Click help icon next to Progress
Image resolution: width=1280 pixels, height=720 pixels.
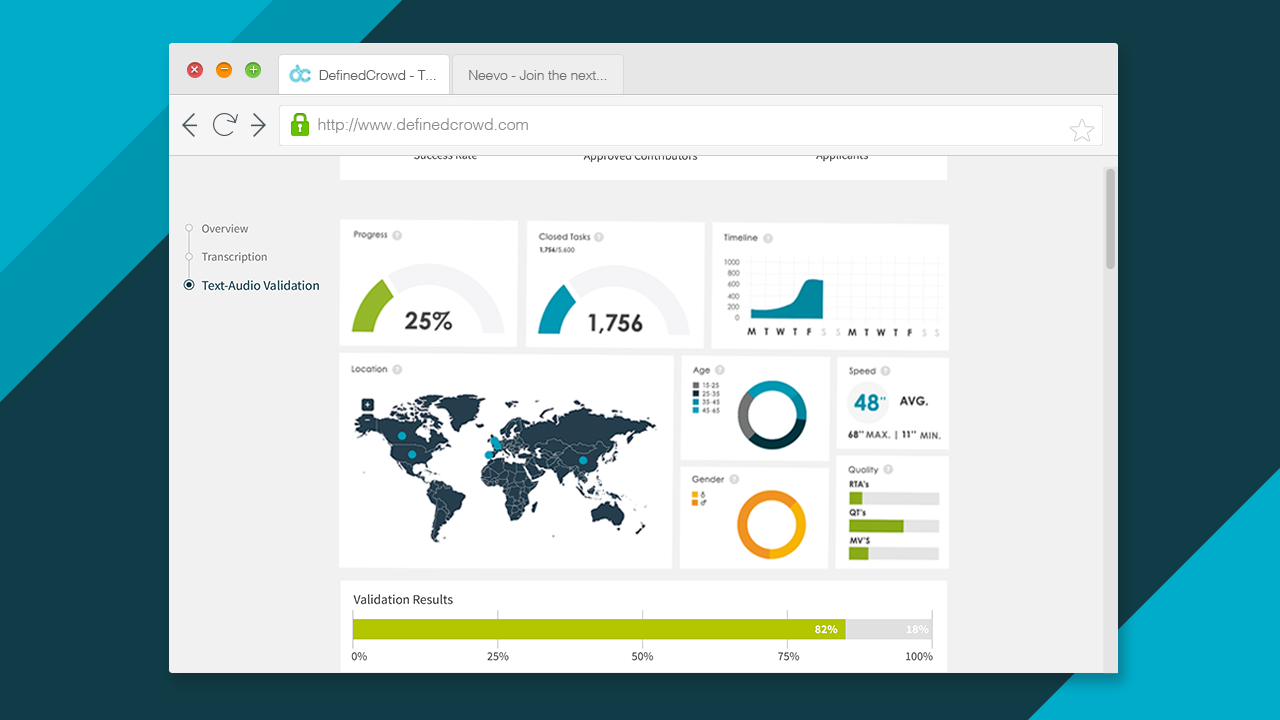point(397,236)
